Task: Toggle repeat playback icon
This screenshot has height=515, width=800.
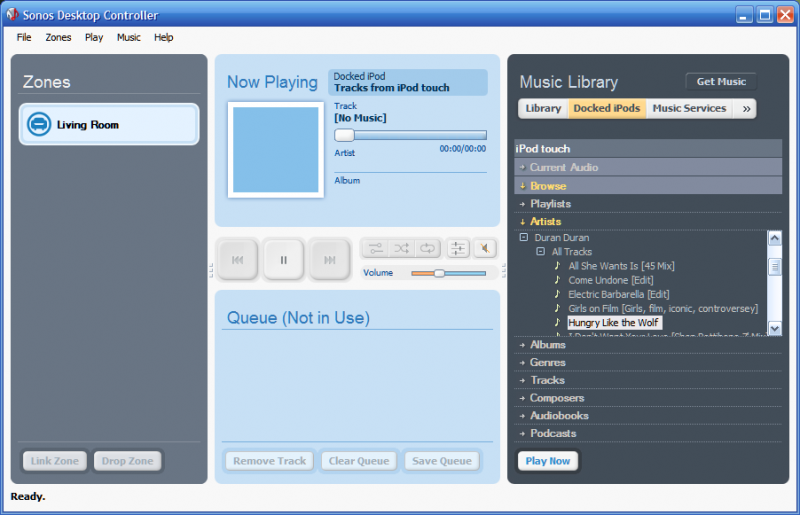Action: (x=428, y=249)
